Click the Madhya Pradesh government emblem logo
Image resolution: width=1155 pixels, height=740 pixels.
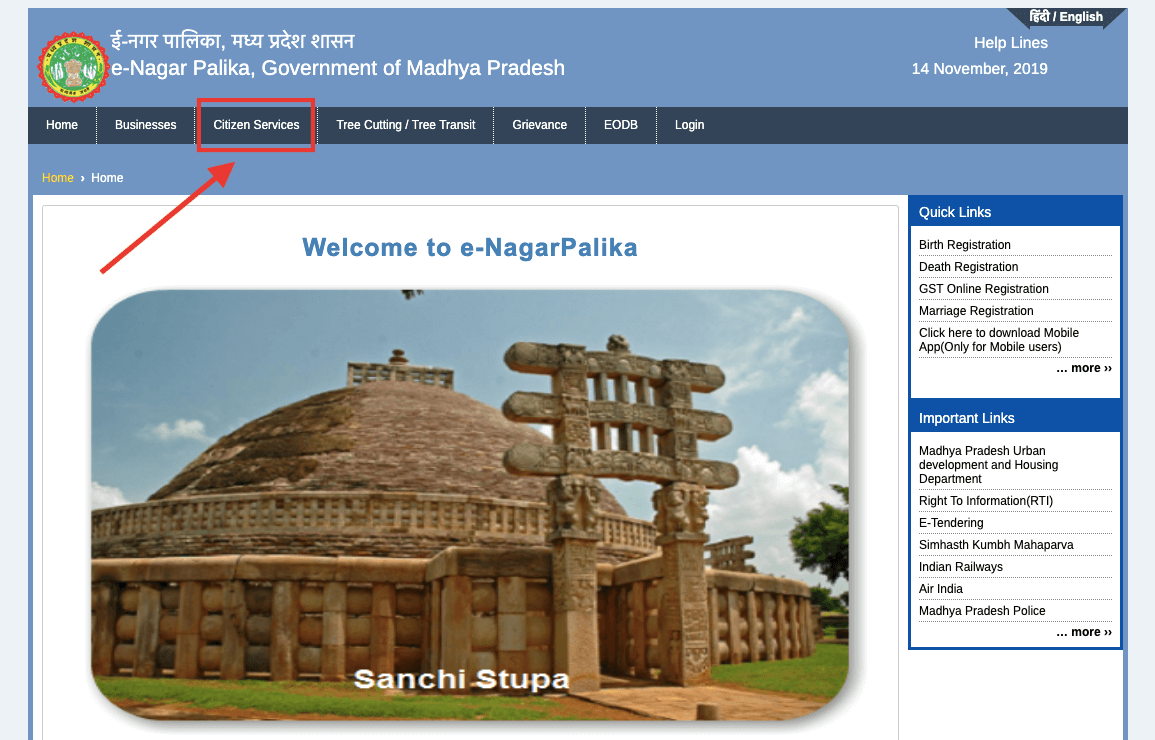tap(73, 67)
